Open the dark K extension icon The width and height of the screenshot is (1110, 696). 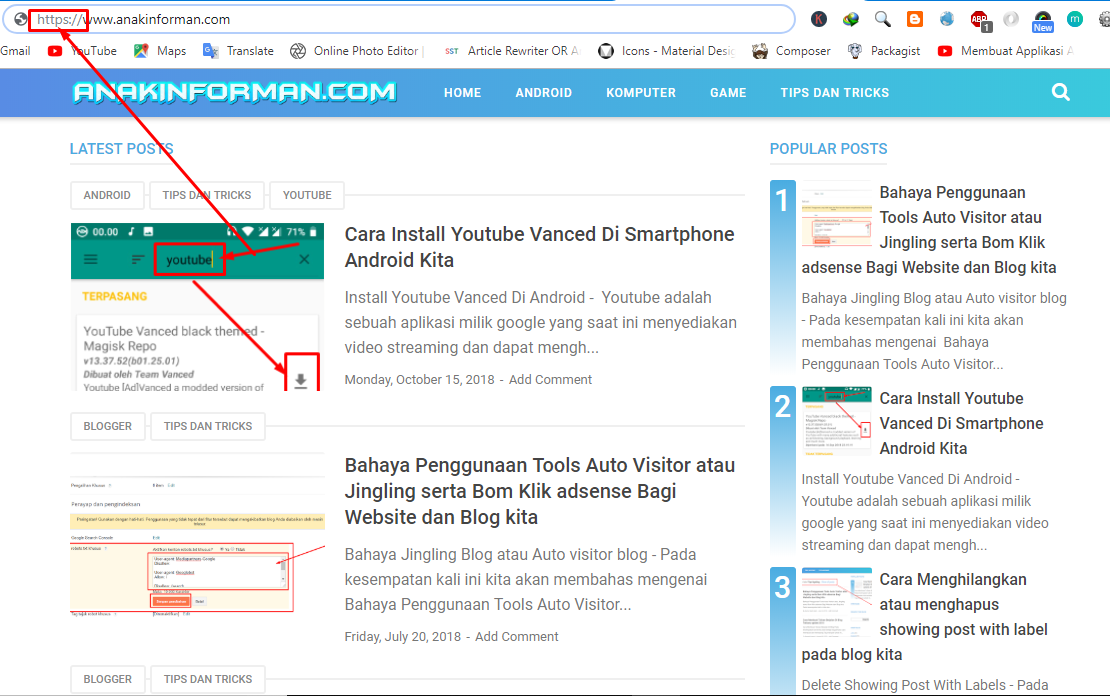click(x=819, y=19)
